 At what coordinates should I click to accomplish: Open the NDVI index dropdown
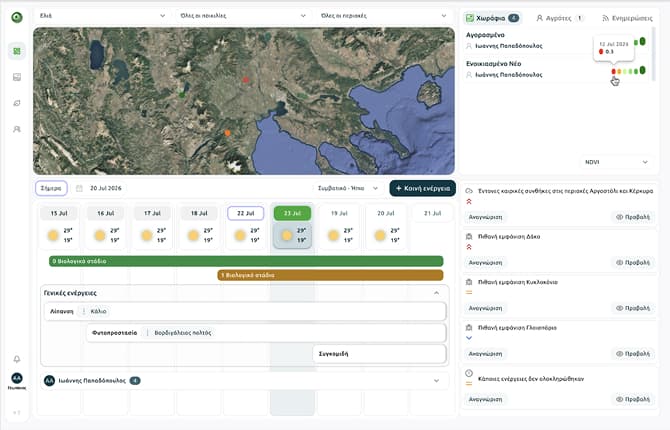(x=616, y=162)
